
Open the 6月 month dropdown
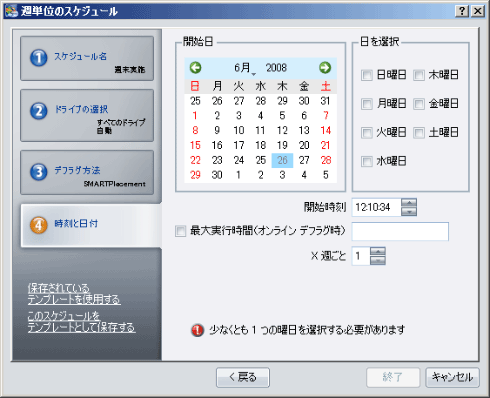coord(245,68)
